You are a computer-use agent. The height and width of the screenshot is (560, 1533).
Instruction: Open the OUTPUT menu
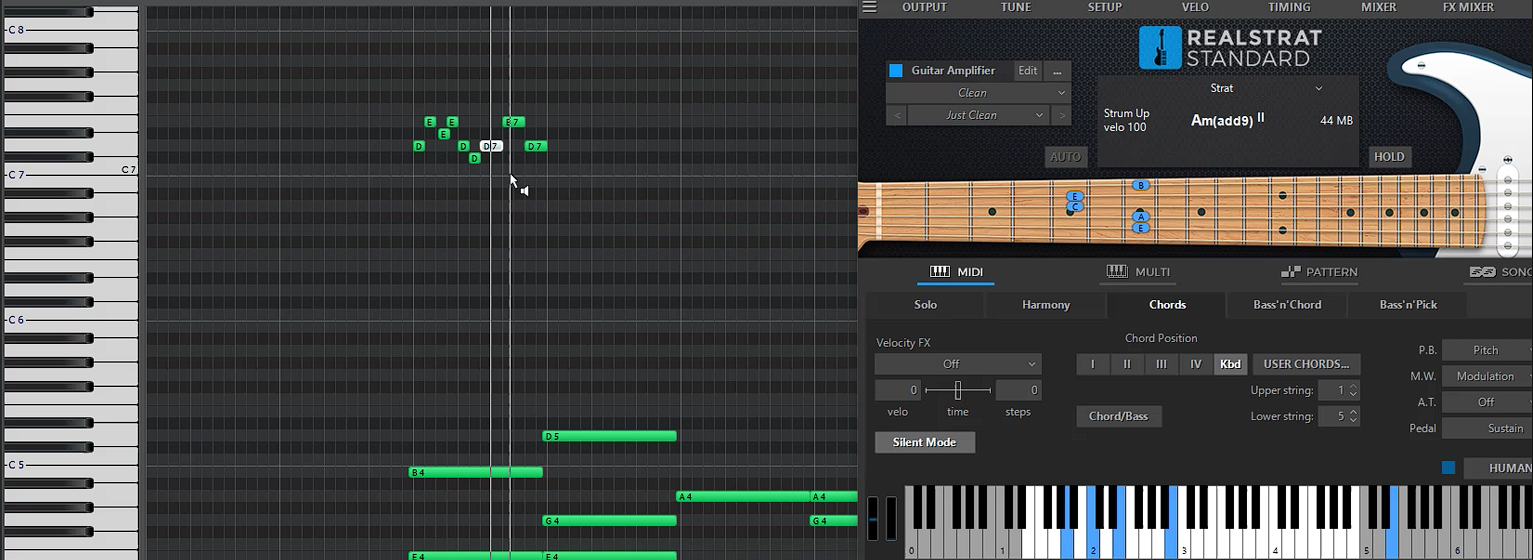click(924, 7)
